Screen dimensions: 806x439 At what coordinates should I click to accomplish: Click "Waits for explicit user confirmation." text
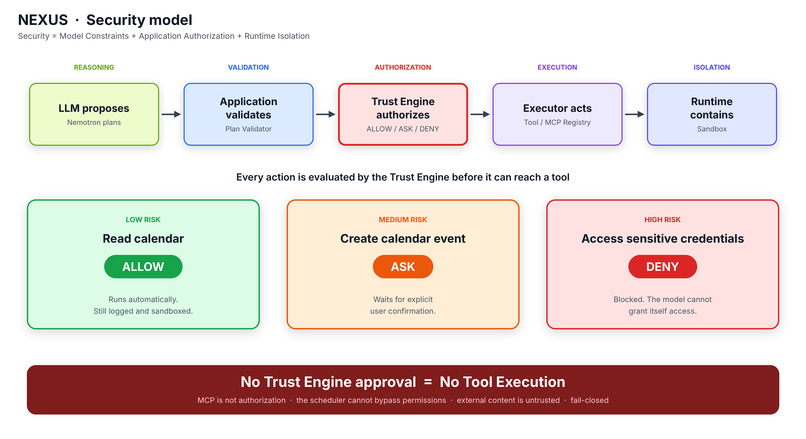pyautogui.click(x=402, y=305)
